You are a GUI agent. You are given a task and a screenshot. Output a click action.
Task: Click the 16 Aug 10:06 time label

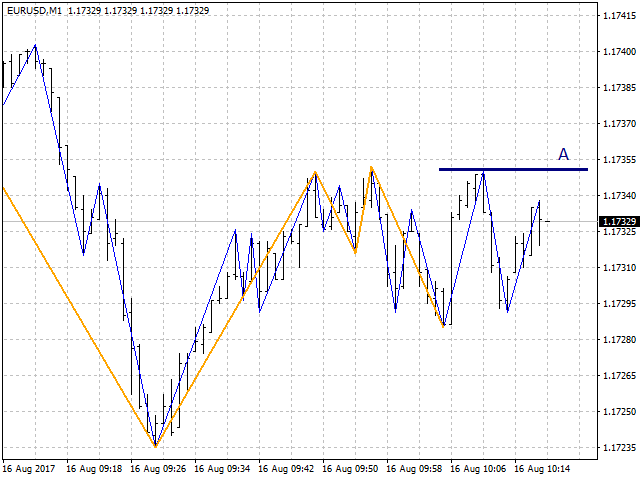pyautogui.click(x=478, y=469)
